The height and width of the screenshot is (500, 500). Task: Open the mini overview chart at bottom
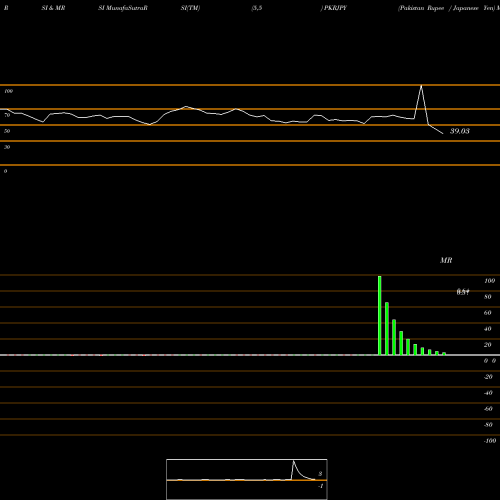click(x=247, y=479)
